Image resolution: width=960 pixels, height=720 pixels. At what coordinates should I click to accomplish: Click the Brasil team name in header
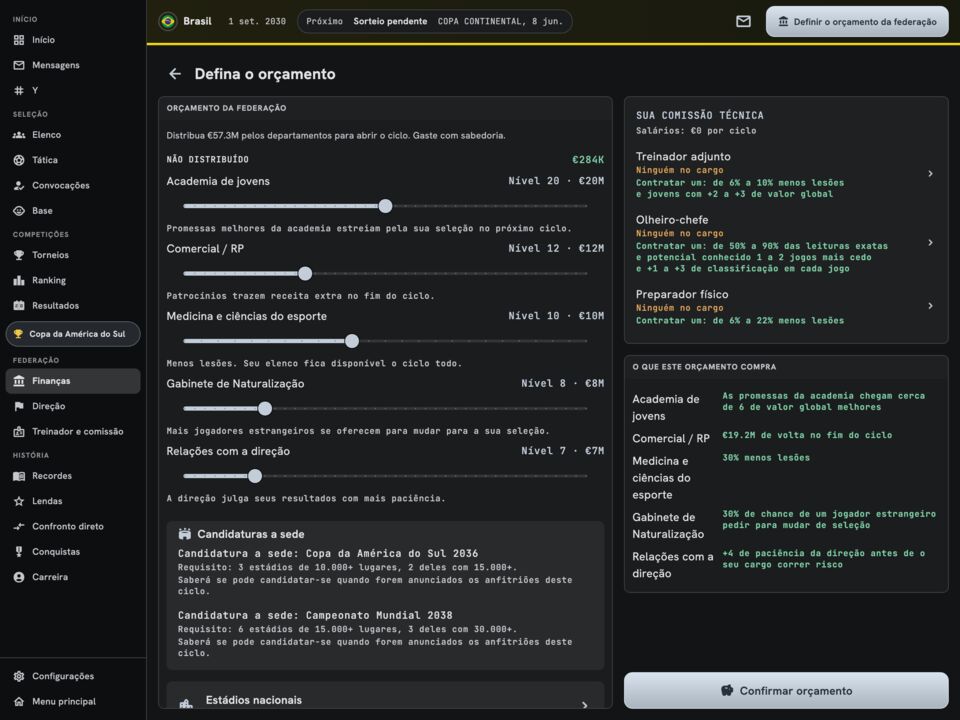(x=197, y=21)
